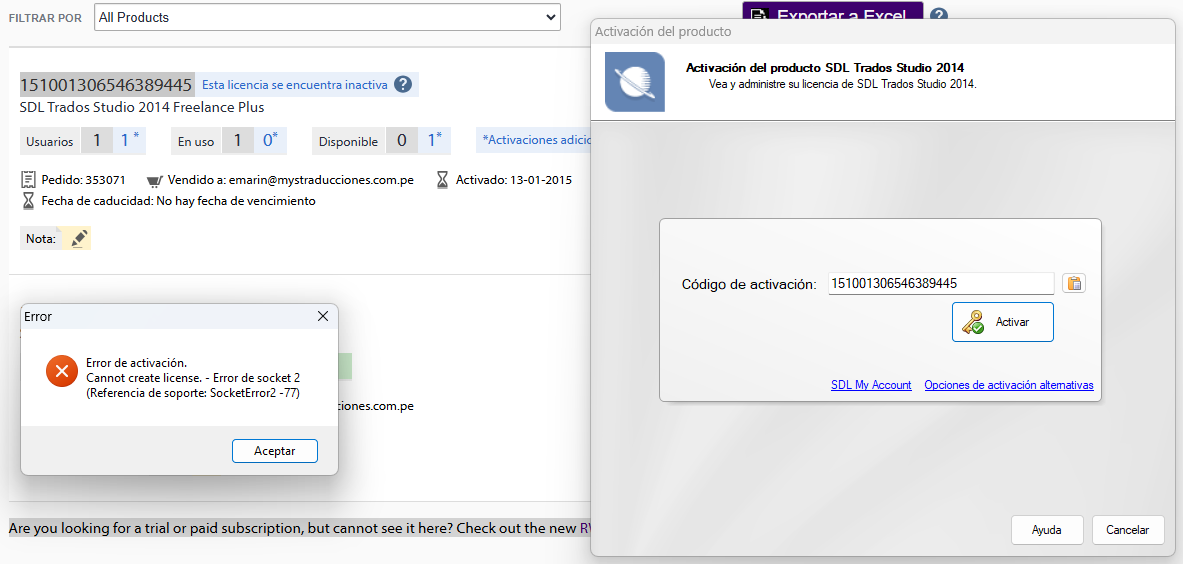The width and height of the screenshot is (1183, 564).
Task: Click the Activado hourglass icon
Action: pos(443,180)
